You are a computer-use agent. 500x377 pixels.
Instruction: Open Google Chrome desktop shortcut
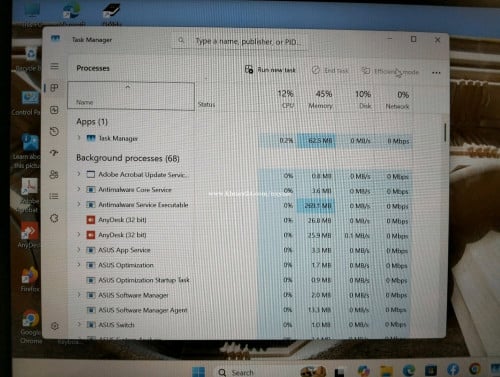[31, 327]
